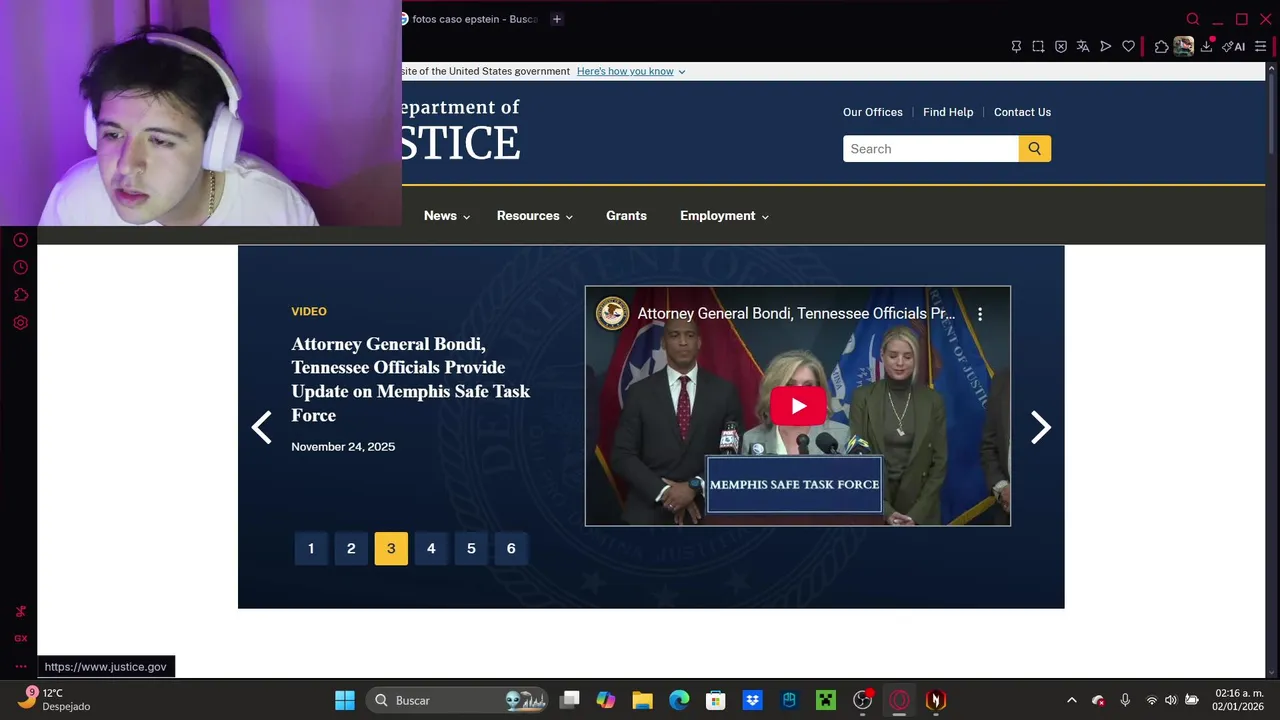Open Microsoft Store from the taskbar
The height and width of the screenshot is (720, 1280).
(x=715, y=700)
